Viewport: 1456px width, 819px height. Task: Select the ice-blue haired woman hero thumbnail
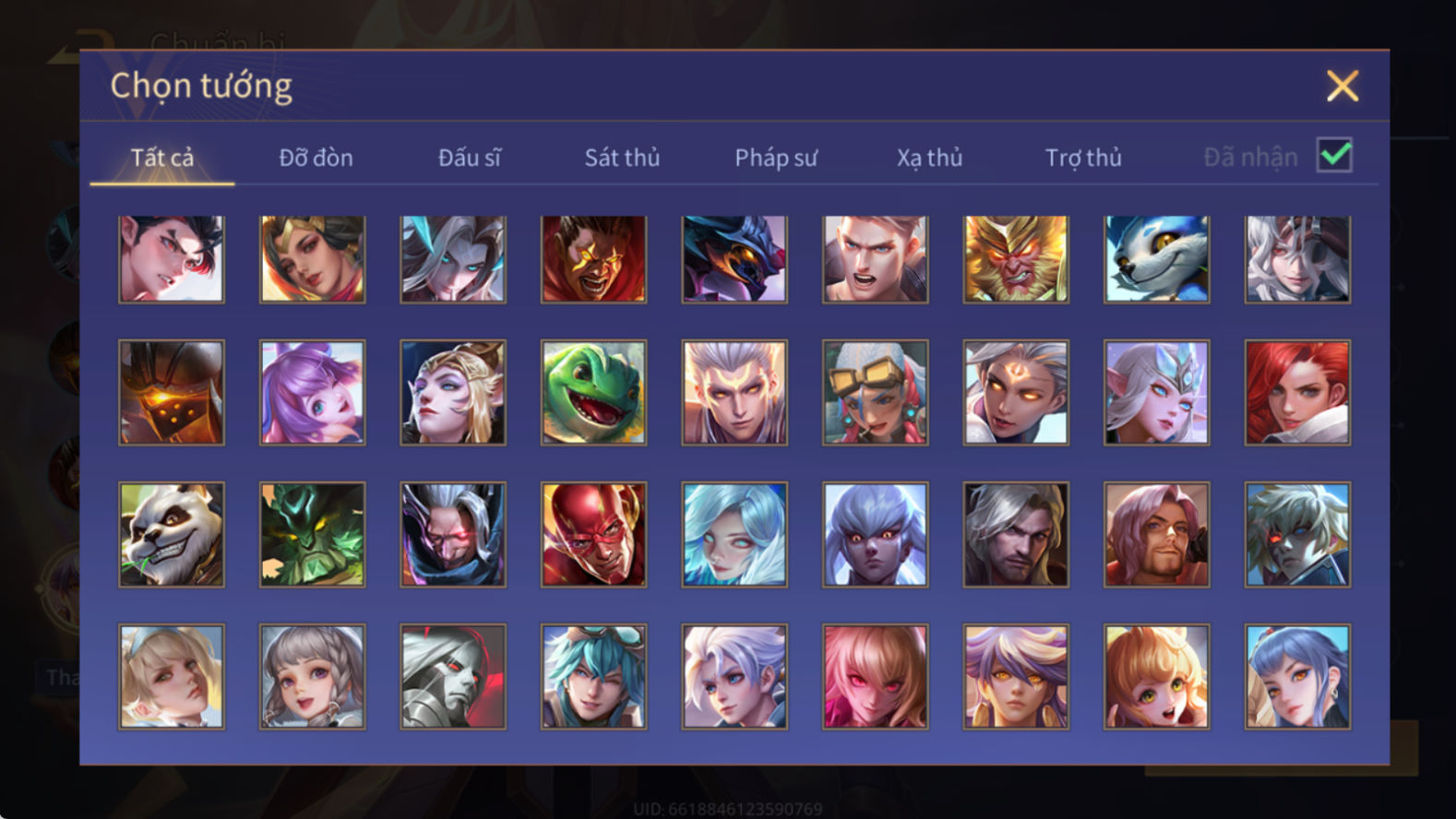point(734,535)
